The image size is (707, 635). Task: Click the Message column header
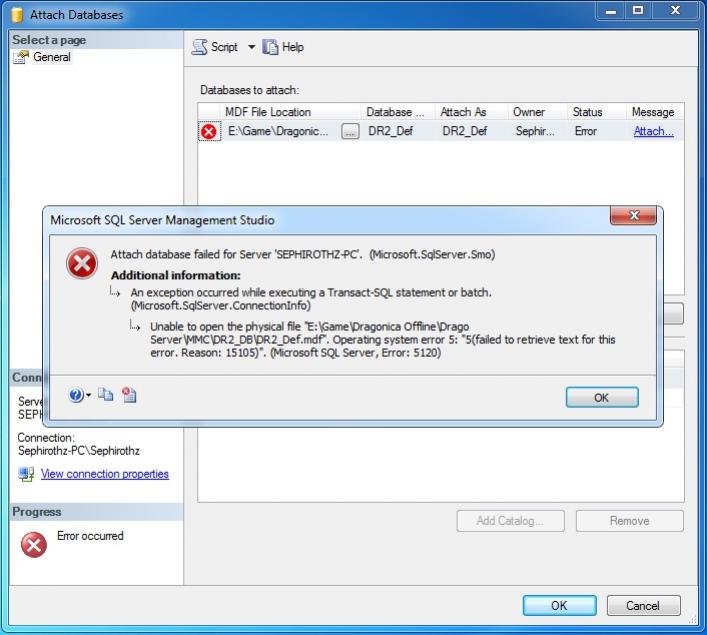(x=655, y=112)
